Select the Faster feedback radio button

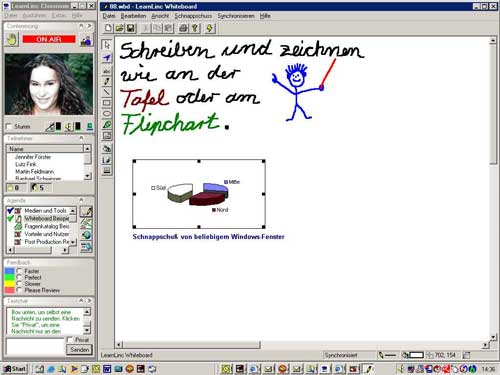click(x=20, y=271)
